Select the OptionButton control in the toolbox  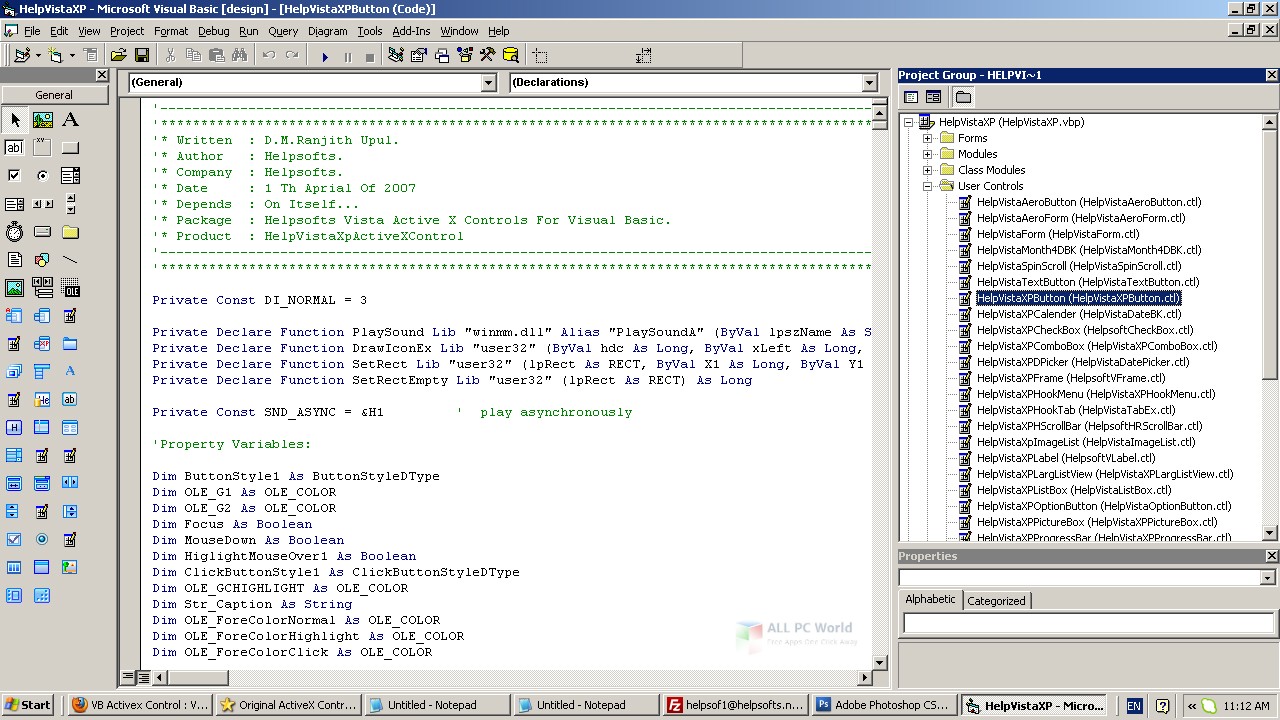tap(42, 176)
